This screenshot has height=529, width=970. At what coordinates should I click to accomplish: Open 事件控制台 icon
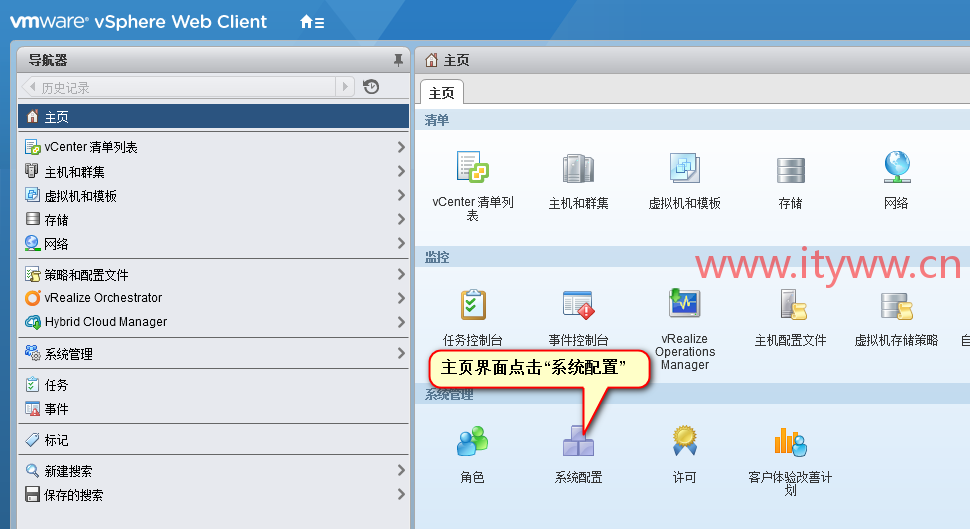[x=578, y=304]
